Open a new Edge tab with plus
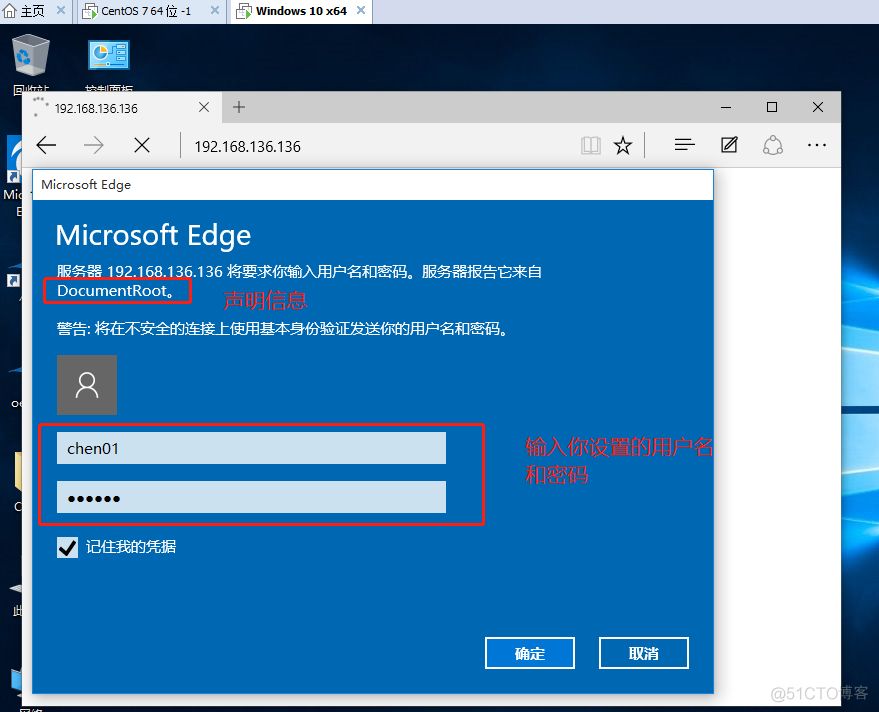This screenshot has width=879, height=712. 239,107
